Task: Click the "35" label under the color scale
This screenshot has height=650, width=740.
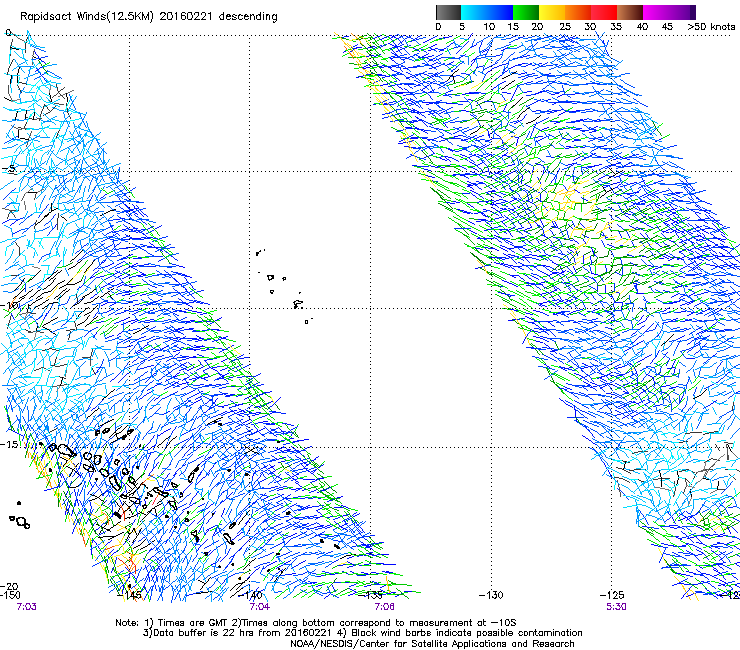Action: (616, 27)
